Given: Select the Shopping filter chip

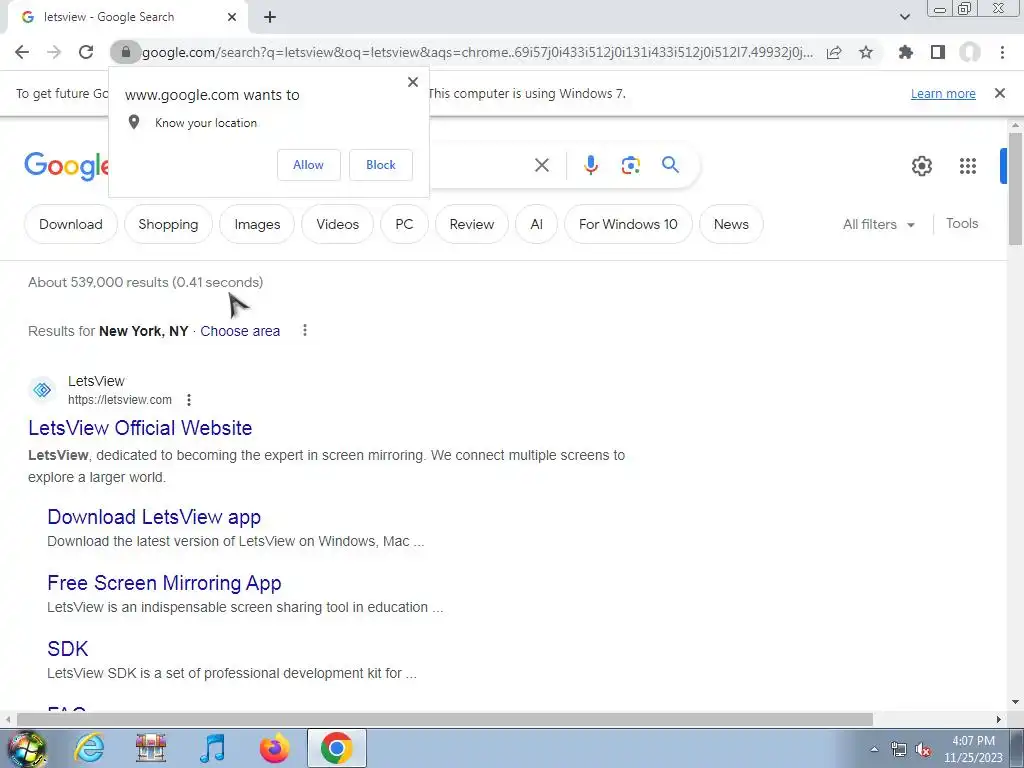Looking at the screenshot, I should click(168, 224).
